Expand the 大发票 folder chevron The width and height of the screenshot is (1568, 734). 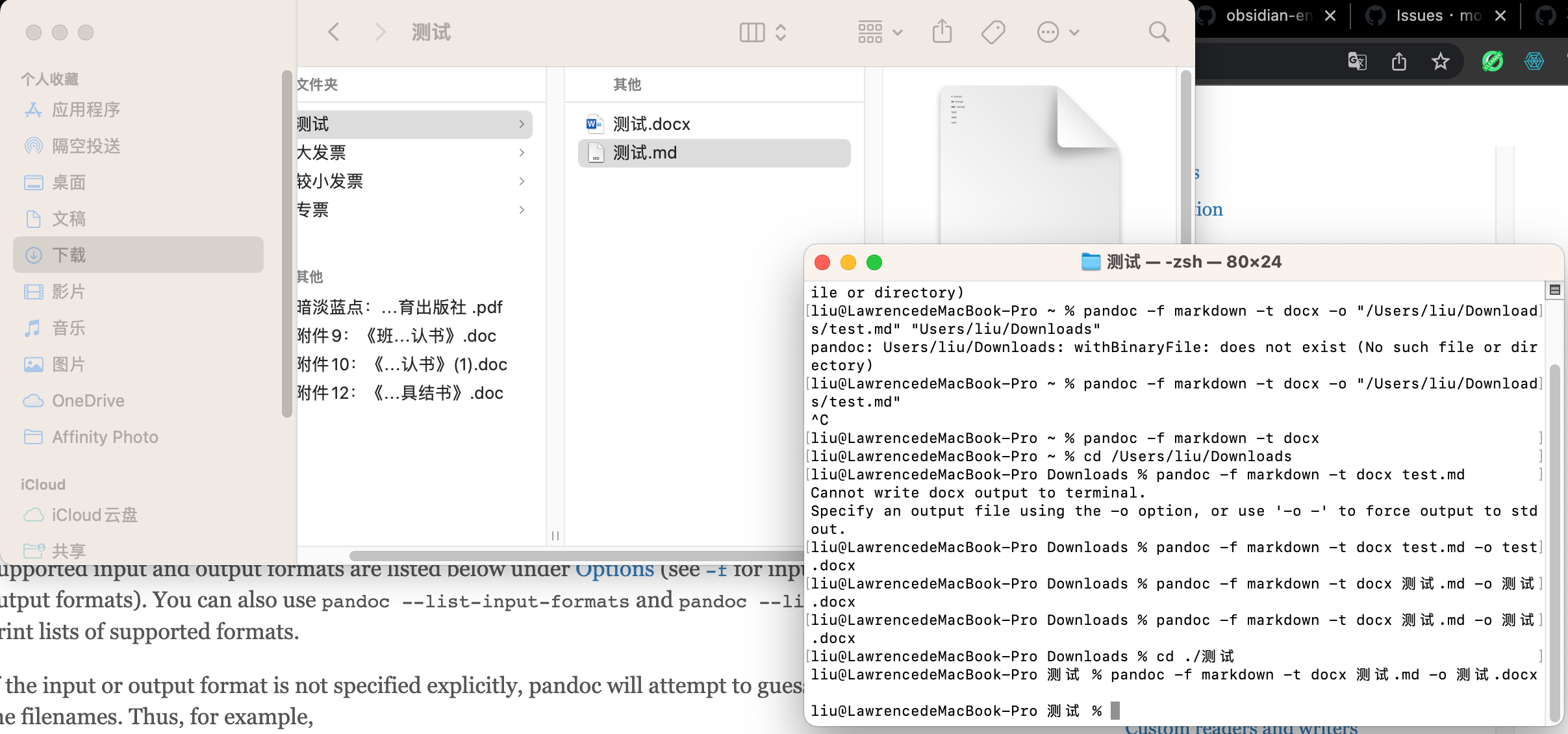[522, 152]
